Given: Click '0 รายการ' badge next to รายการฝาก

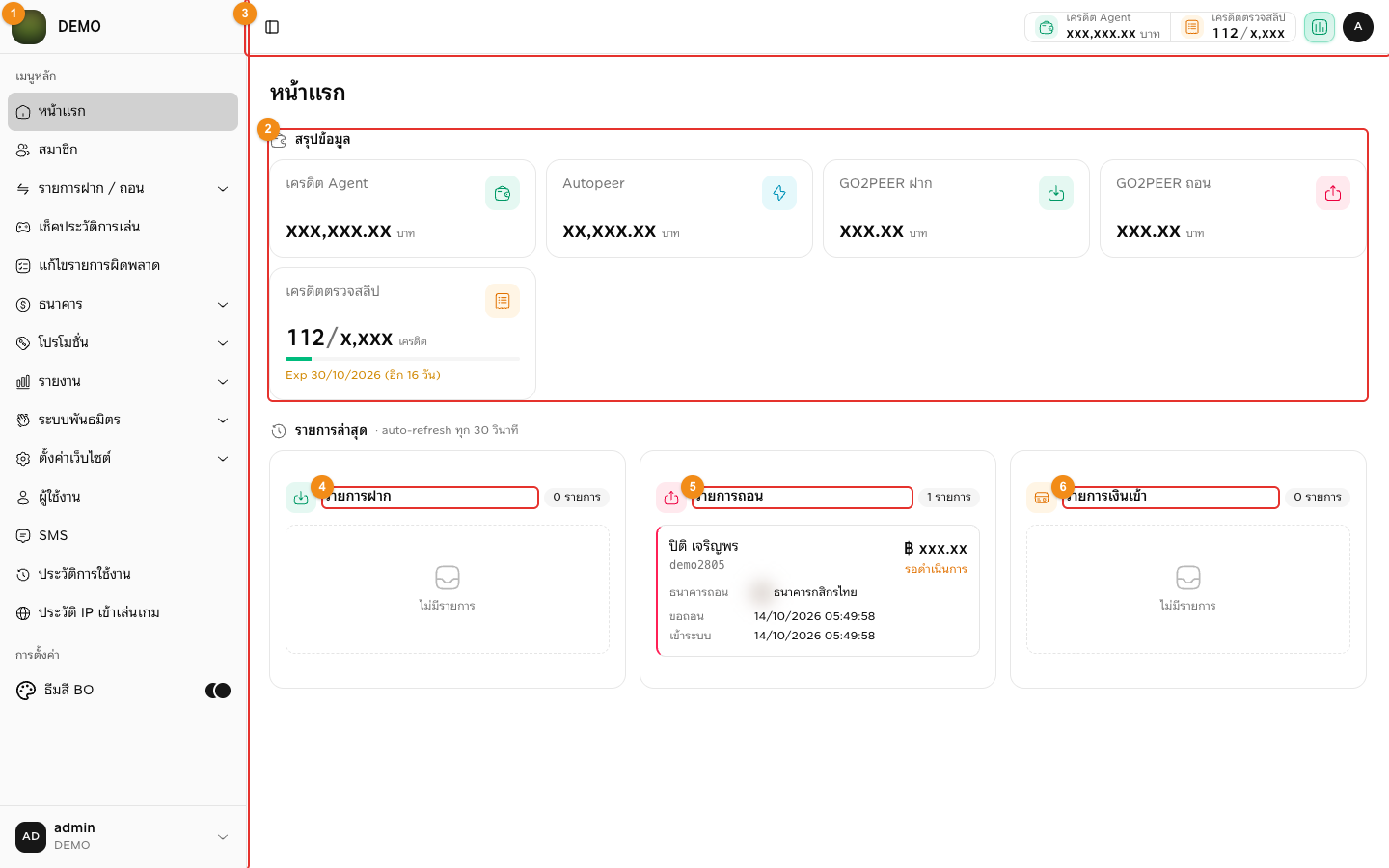Looking at the screenshot, I should pos(577,498).
